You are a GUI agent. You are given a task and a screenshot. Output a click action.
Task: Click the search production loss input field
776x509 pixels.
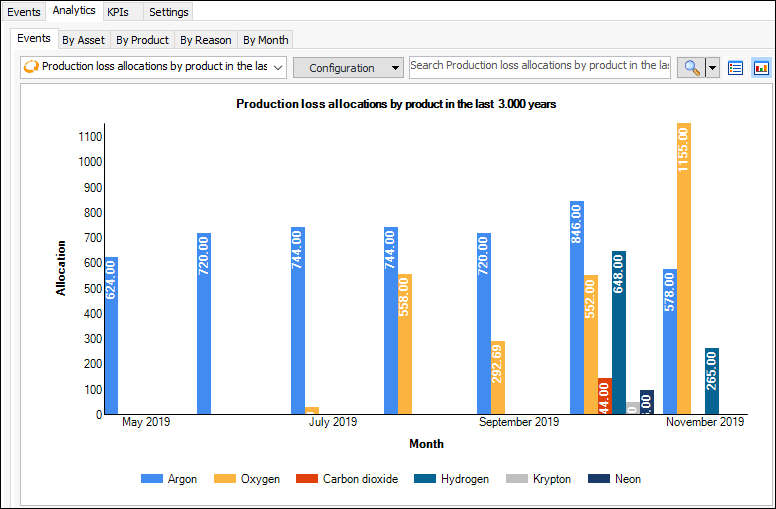coord(539,66)
